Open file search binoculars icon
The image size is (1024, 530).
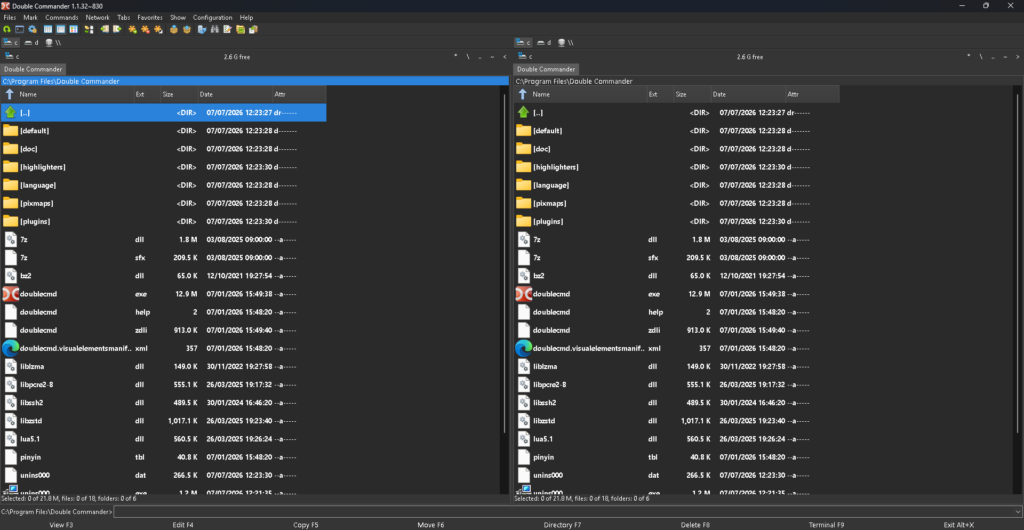214,29
